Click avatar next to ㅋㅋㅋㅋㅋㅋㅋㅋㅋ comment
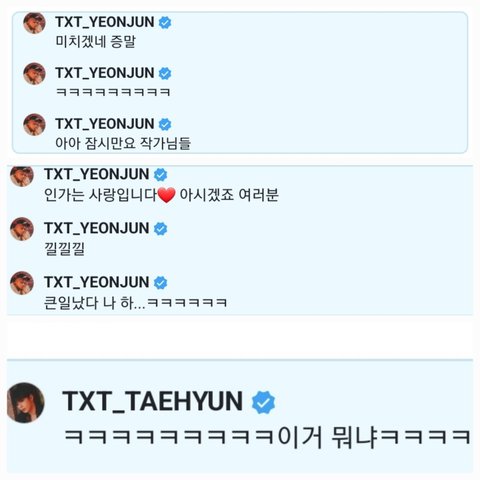The width and height of the screenshot is (480, 480). [34, 74]
